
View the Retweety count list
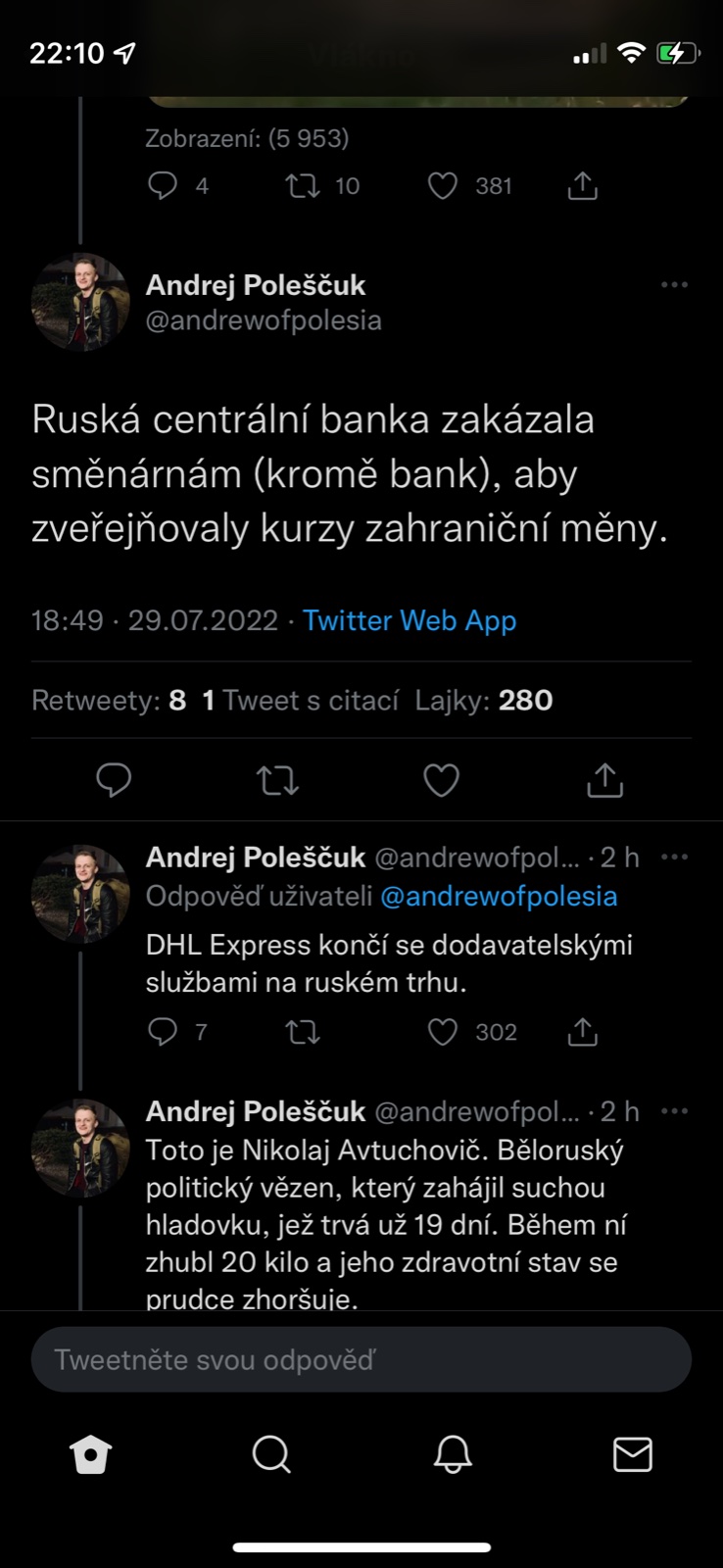click(x=109, y=701)
